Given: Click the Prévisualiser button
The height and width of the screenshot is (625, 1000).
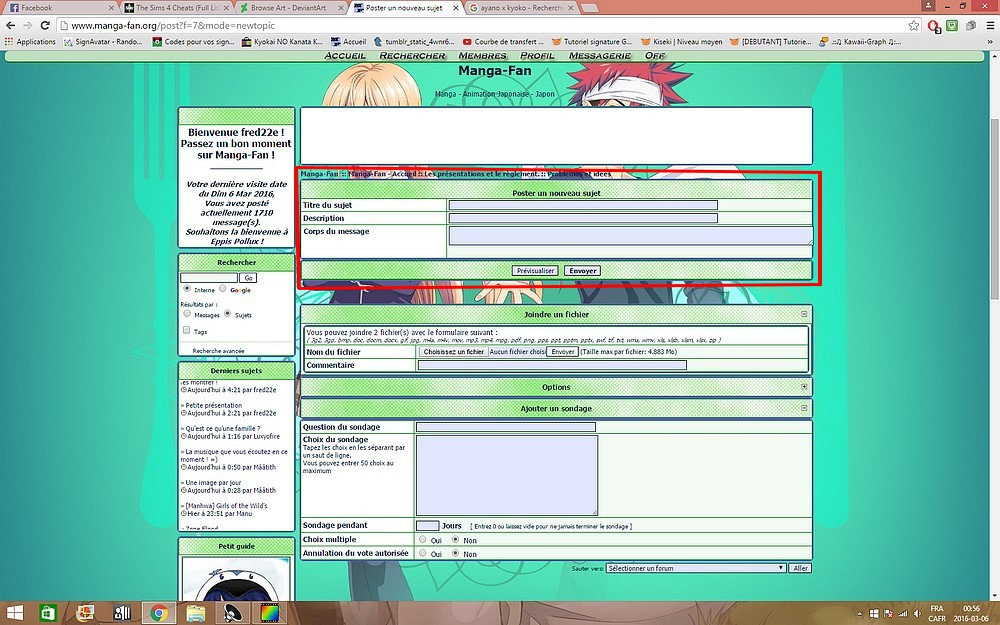Looking at the screenshot, I should tap(536, 270).
